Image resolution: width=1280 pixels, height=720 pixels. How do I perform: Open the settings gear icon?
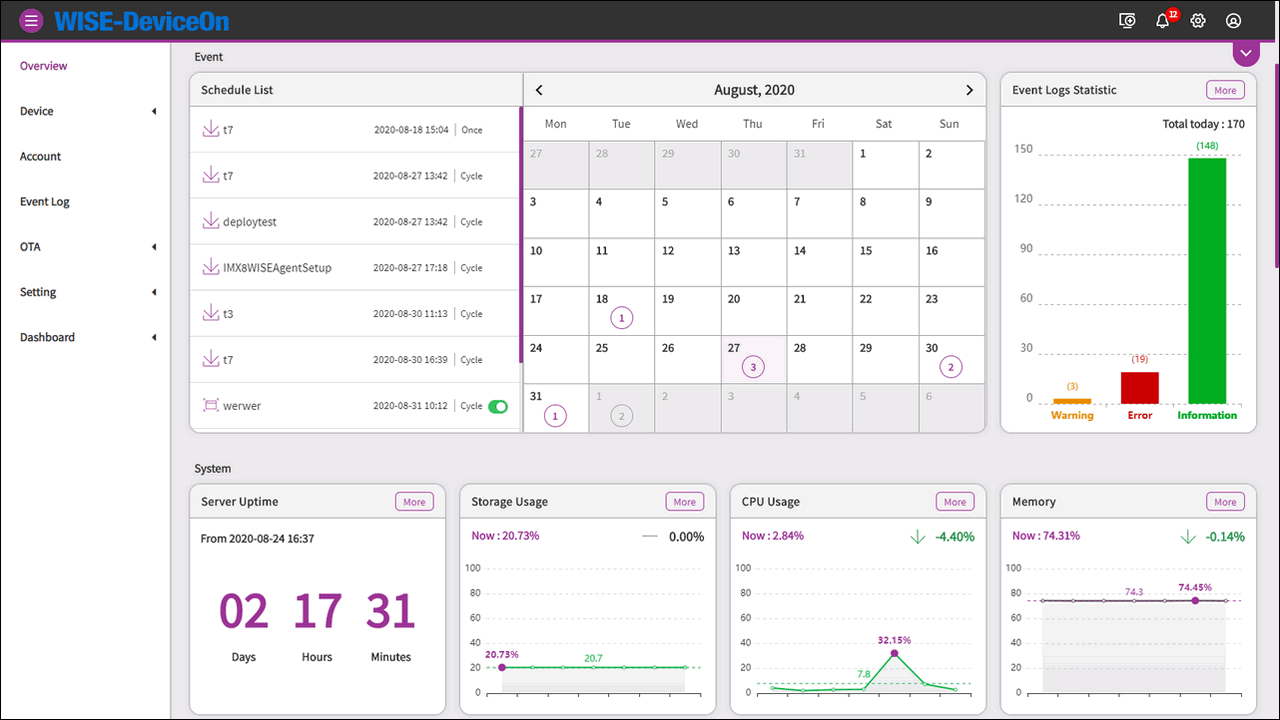[1198, 21]
